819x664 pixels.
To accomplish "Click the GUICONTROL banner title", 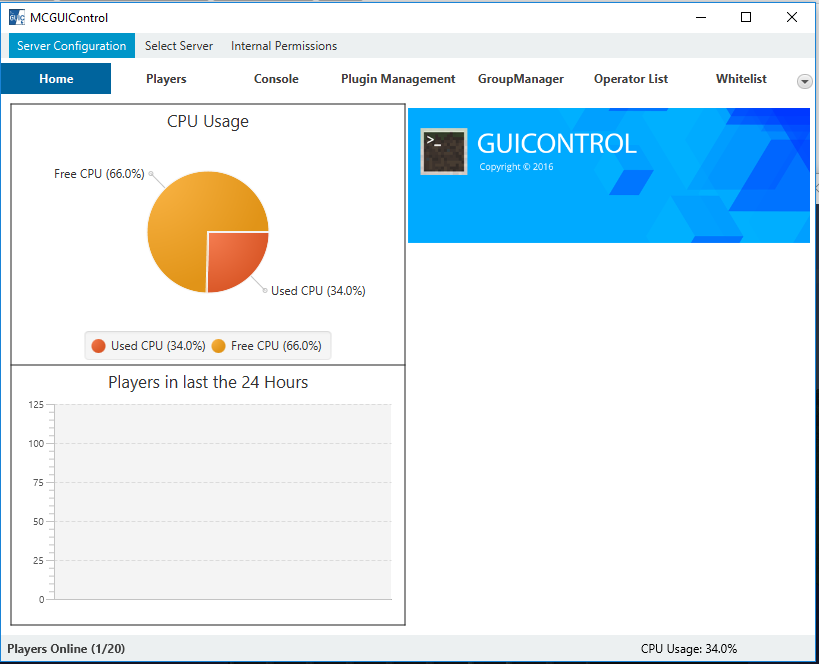I will click(x=557, y=144).
